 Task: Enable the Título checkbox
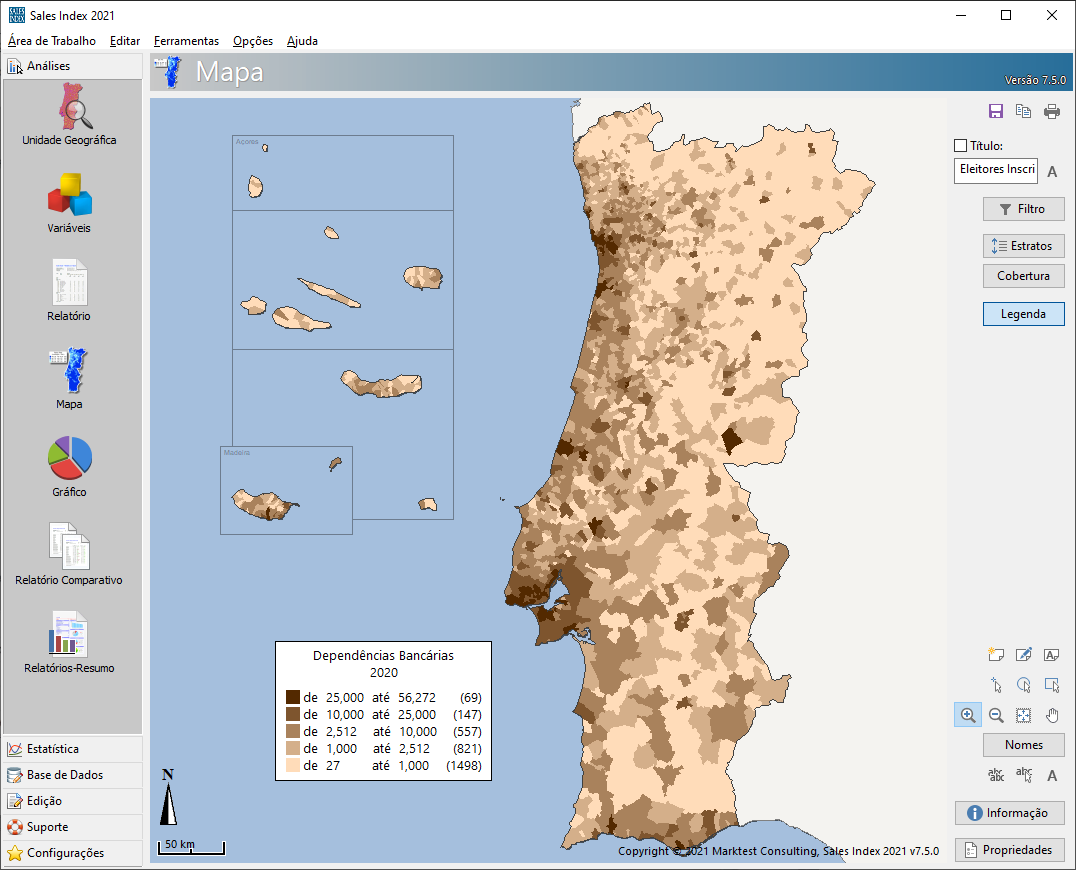961,146
